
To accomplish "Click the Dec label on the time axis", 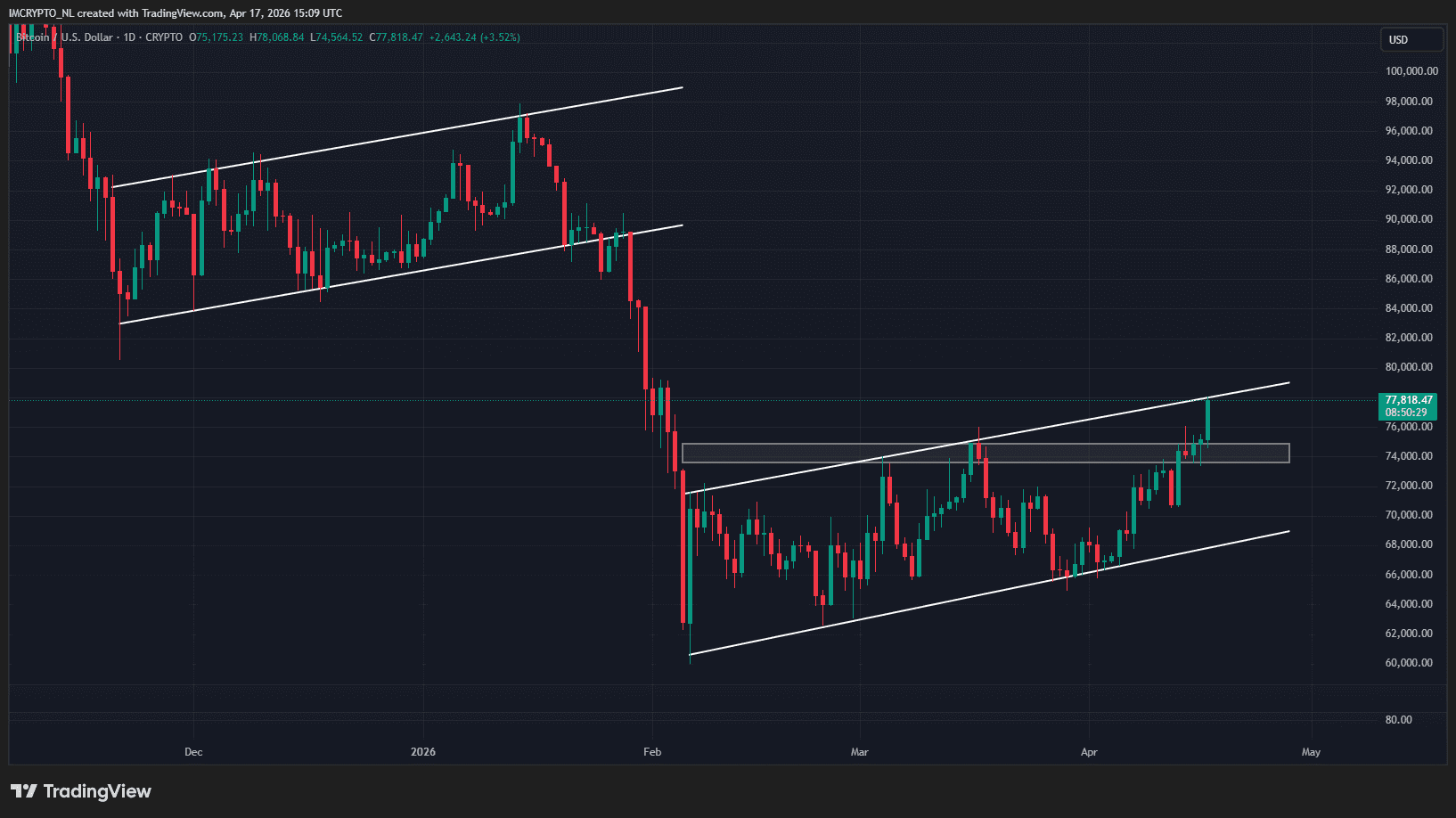I will point(193,752).
